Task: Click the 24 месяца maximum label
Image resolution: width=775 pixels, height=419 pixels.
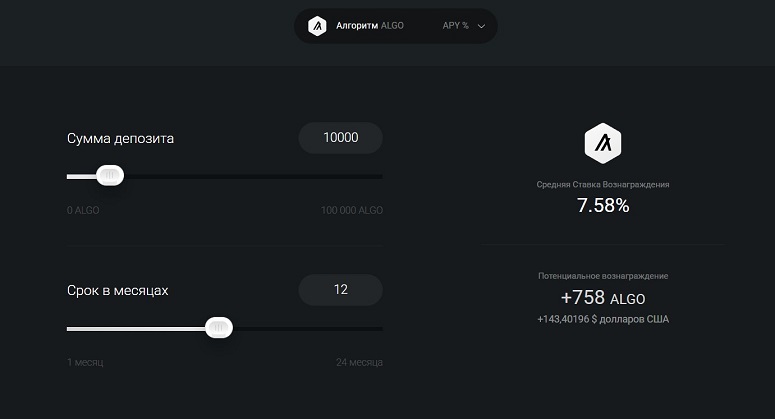Action: [359, 363]
